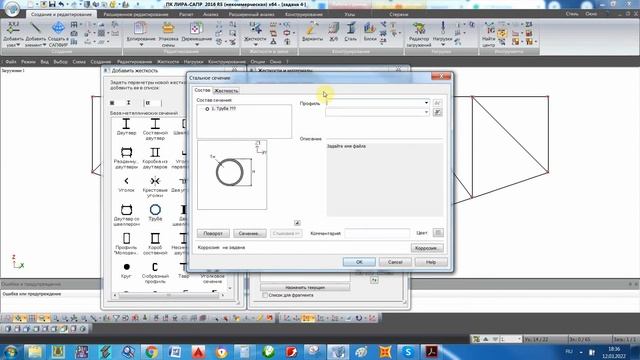Image resolution: width=640 pixels, height=360 pixels.
Task: Click the Блоки ribbon icon
Action: [x=370, y=28]
